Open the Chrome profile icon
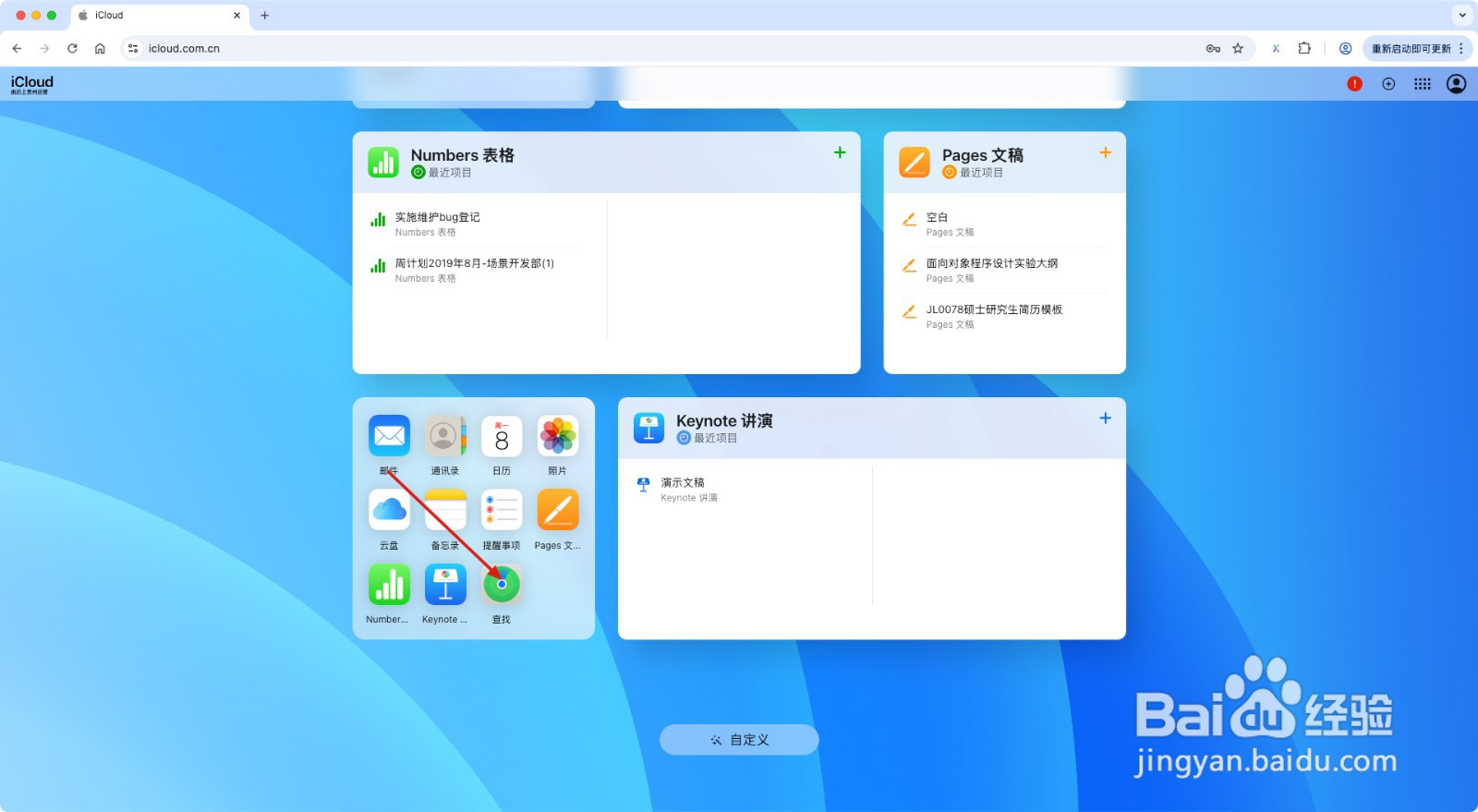The width and height of the screenshot is (1478, 812). [x=1345, y=48]
